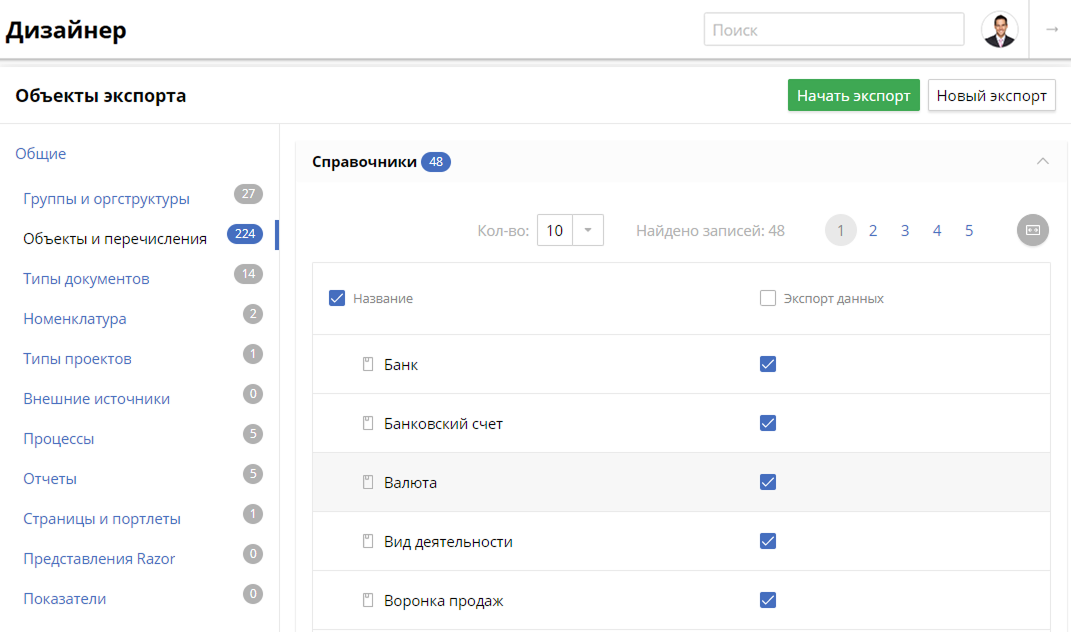Go to page 3 of results
Screen dimensions: 1071x632
[905, 231]
